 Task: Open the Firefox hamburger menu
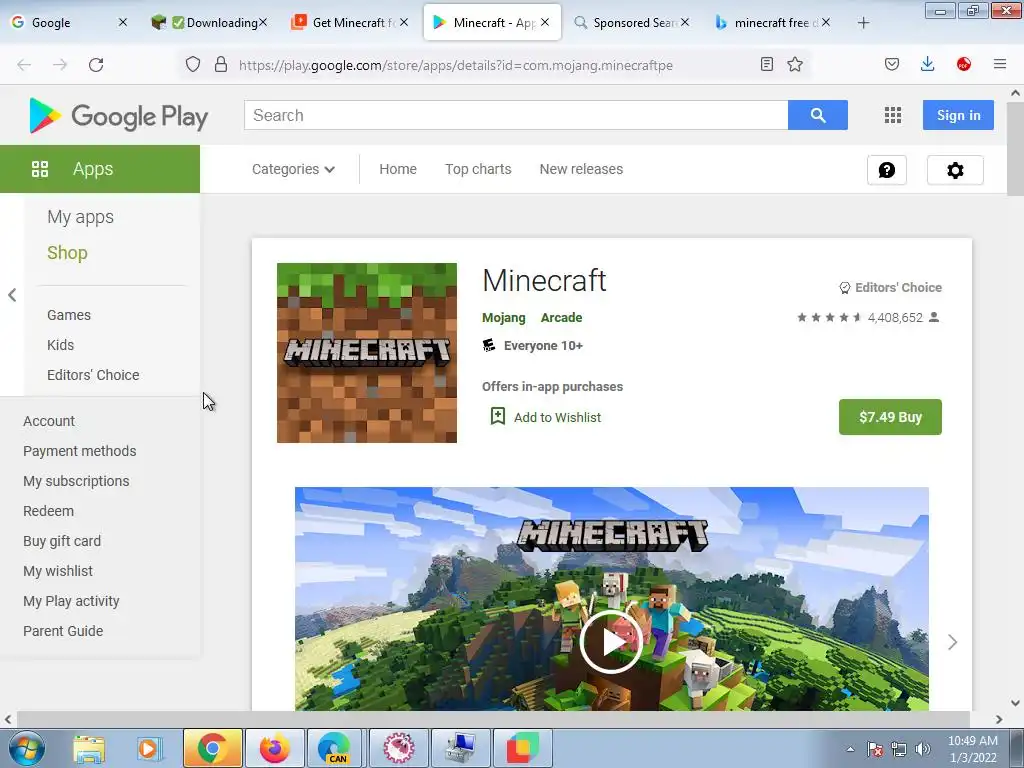click(999, 64)
